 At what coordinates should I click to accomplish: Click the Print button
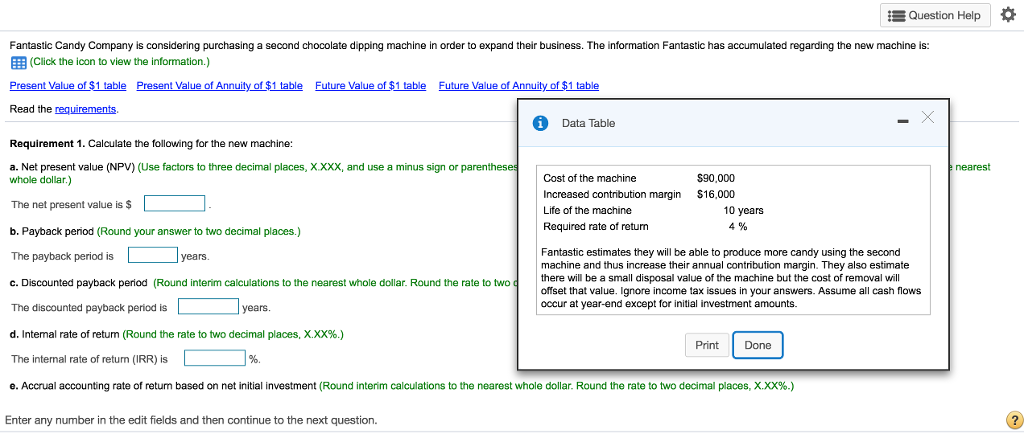tap(707, 345)
